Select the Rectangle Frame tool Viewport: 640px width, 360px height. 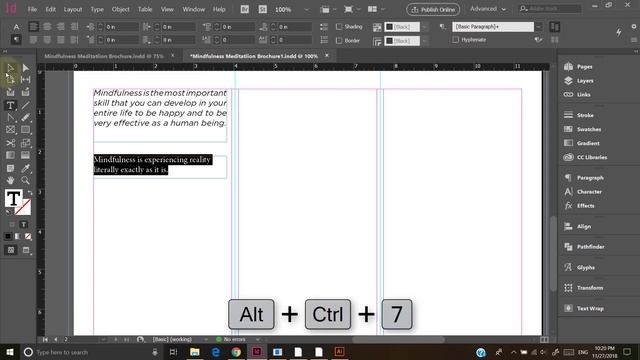(10, 130)
